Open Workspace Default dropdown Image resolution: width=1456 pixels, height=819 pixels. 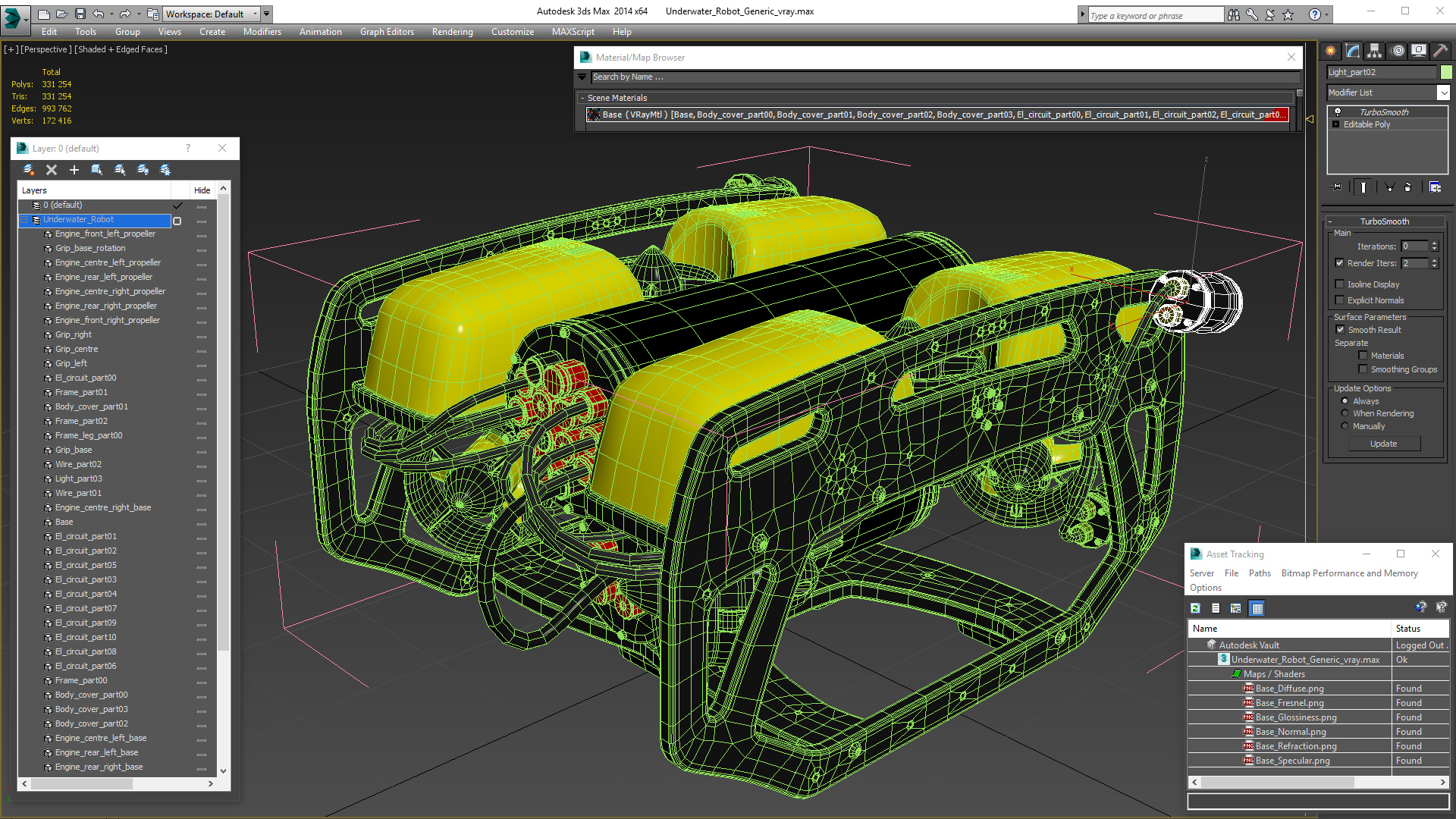point(255,14)
